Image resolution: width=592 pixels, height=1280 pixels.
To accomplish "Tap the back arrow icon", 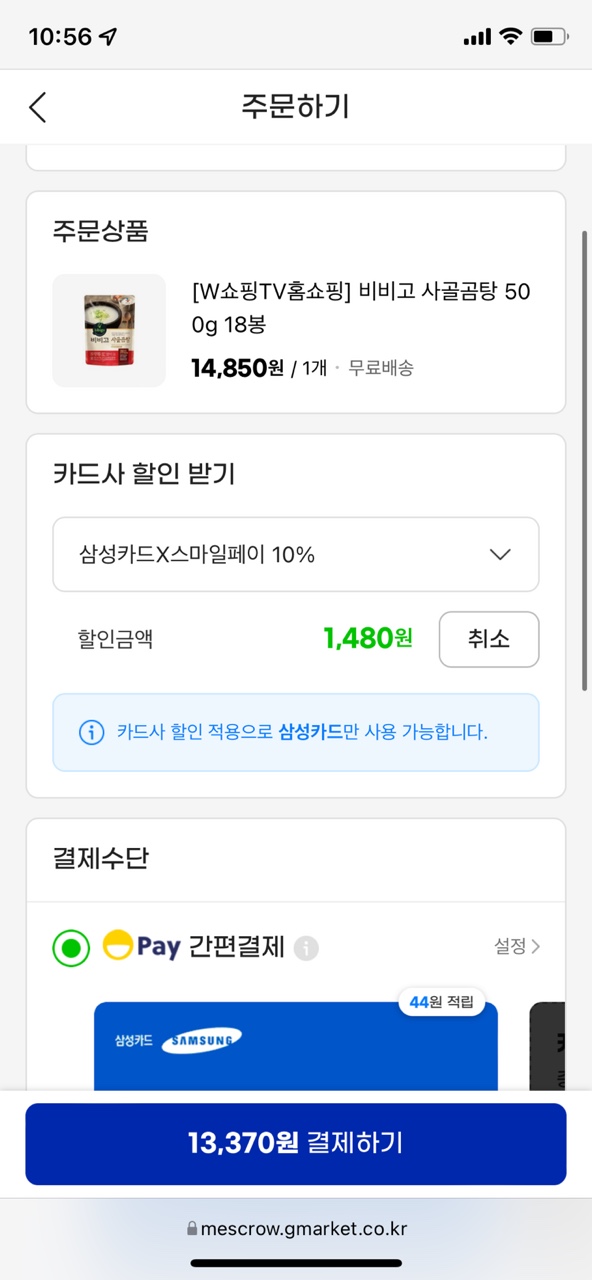I will (x=38, y=107).
